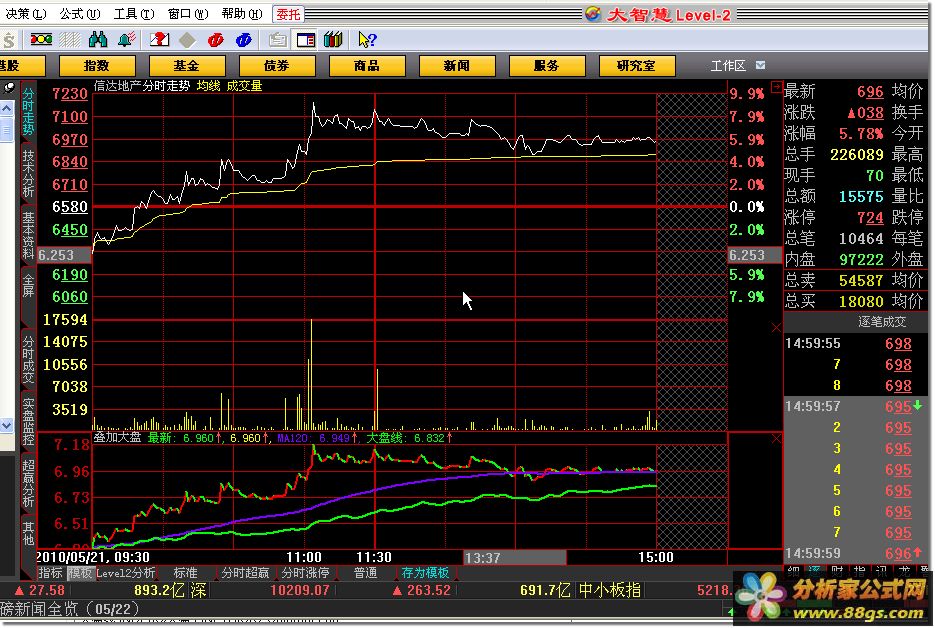The width and height of the screenshot is (935, 628).
Task: Click the stacked books icon
Action: [x=334, y=40]
